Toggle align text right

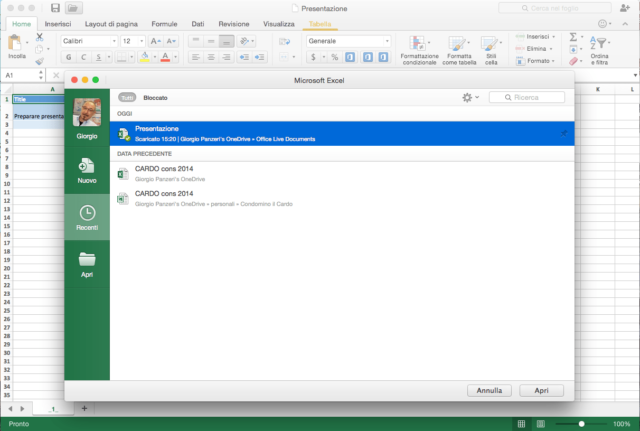click(226, 57)
